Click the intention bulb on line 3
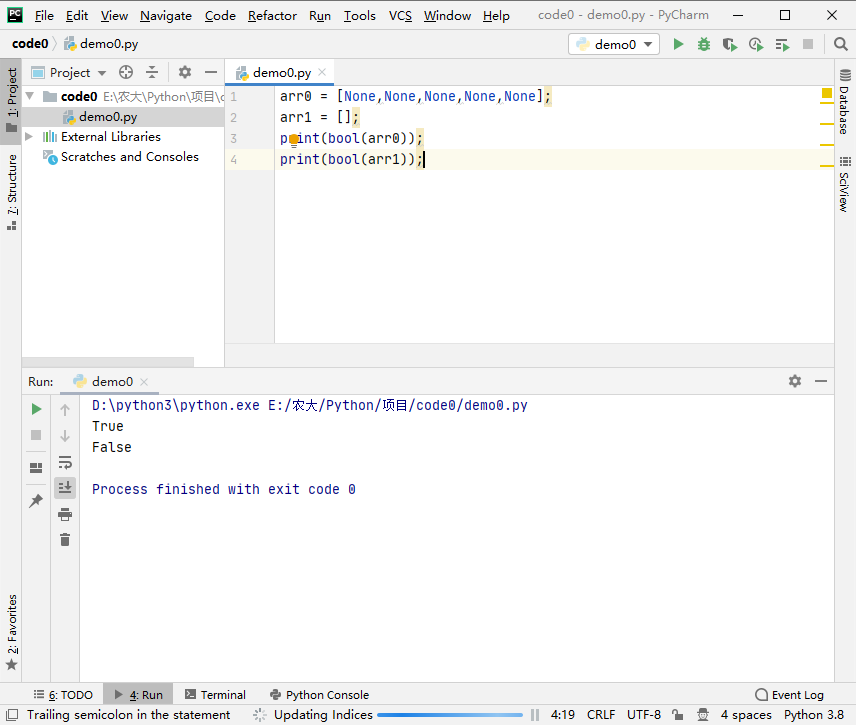The image size is (856, 725). pos(294,140)
